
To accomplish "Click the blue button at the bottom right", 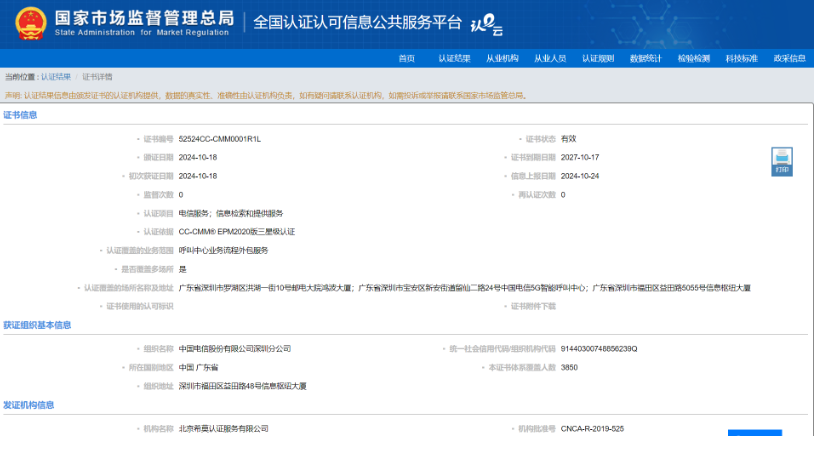I will click(755, 433).
